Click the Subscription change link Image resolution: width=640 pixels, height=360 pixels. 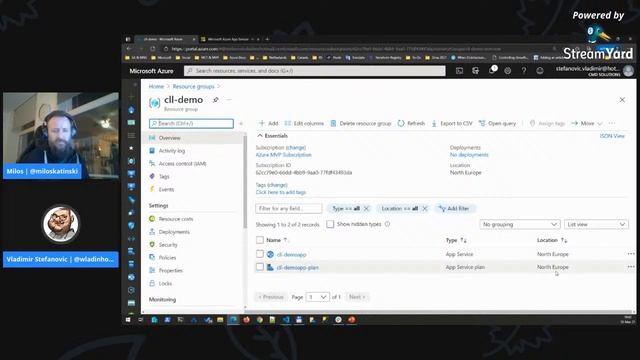(x=296, y=147)
